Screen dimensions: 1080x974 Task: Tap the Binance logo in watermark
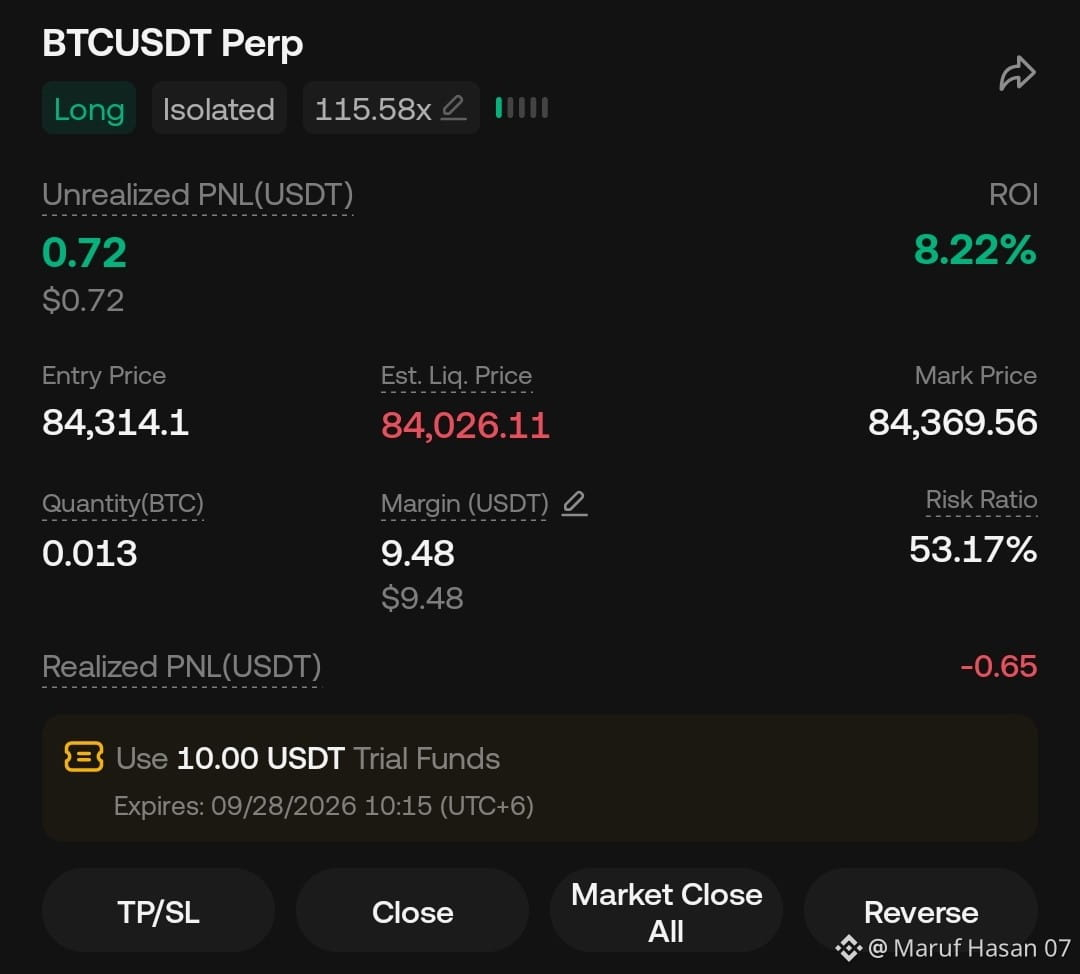click(849, 948)
